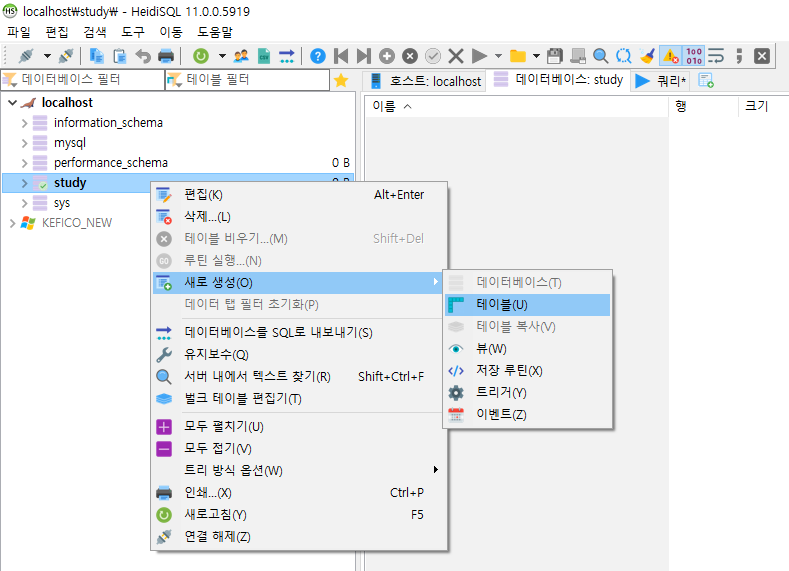Sort by the 이름 column header
The height and width of the screenshot is (571, 789).
pyautogui.click(x=517, y=106)
